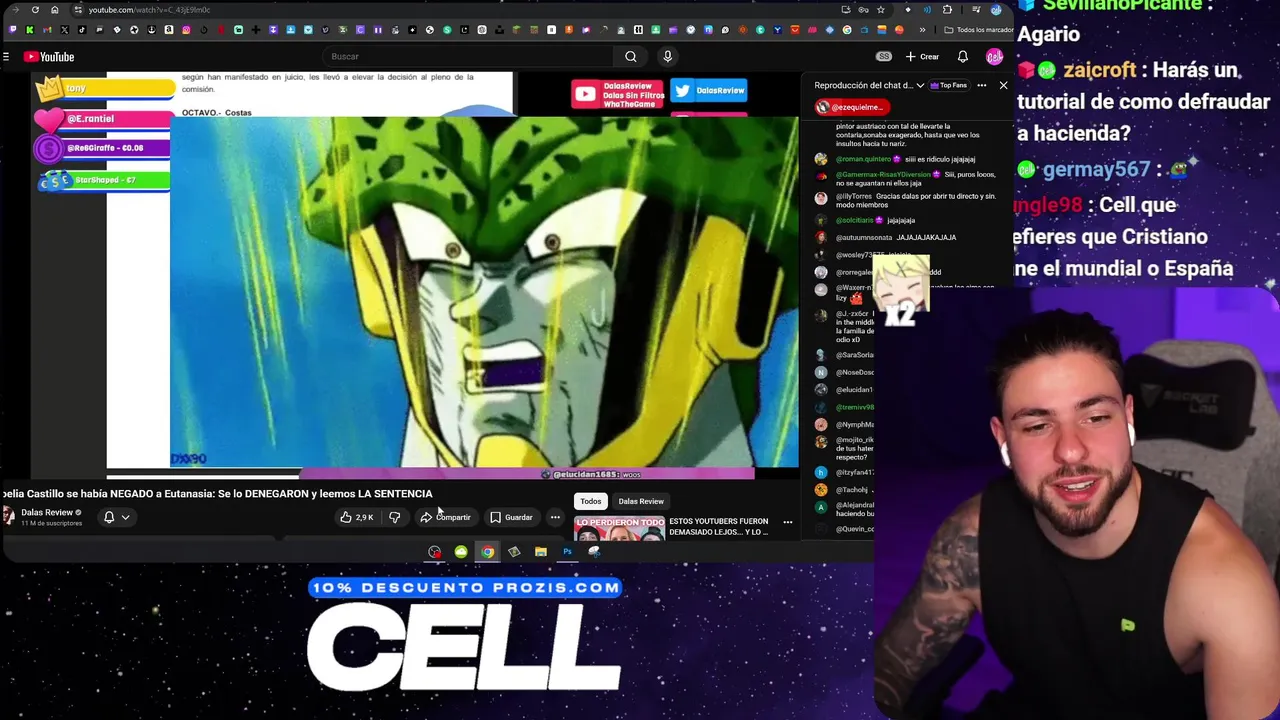Image resolution: width=1280 pixels, height=720 pixels.
Task: Open the Dalas Review channel name
Action: click(47, 512)
